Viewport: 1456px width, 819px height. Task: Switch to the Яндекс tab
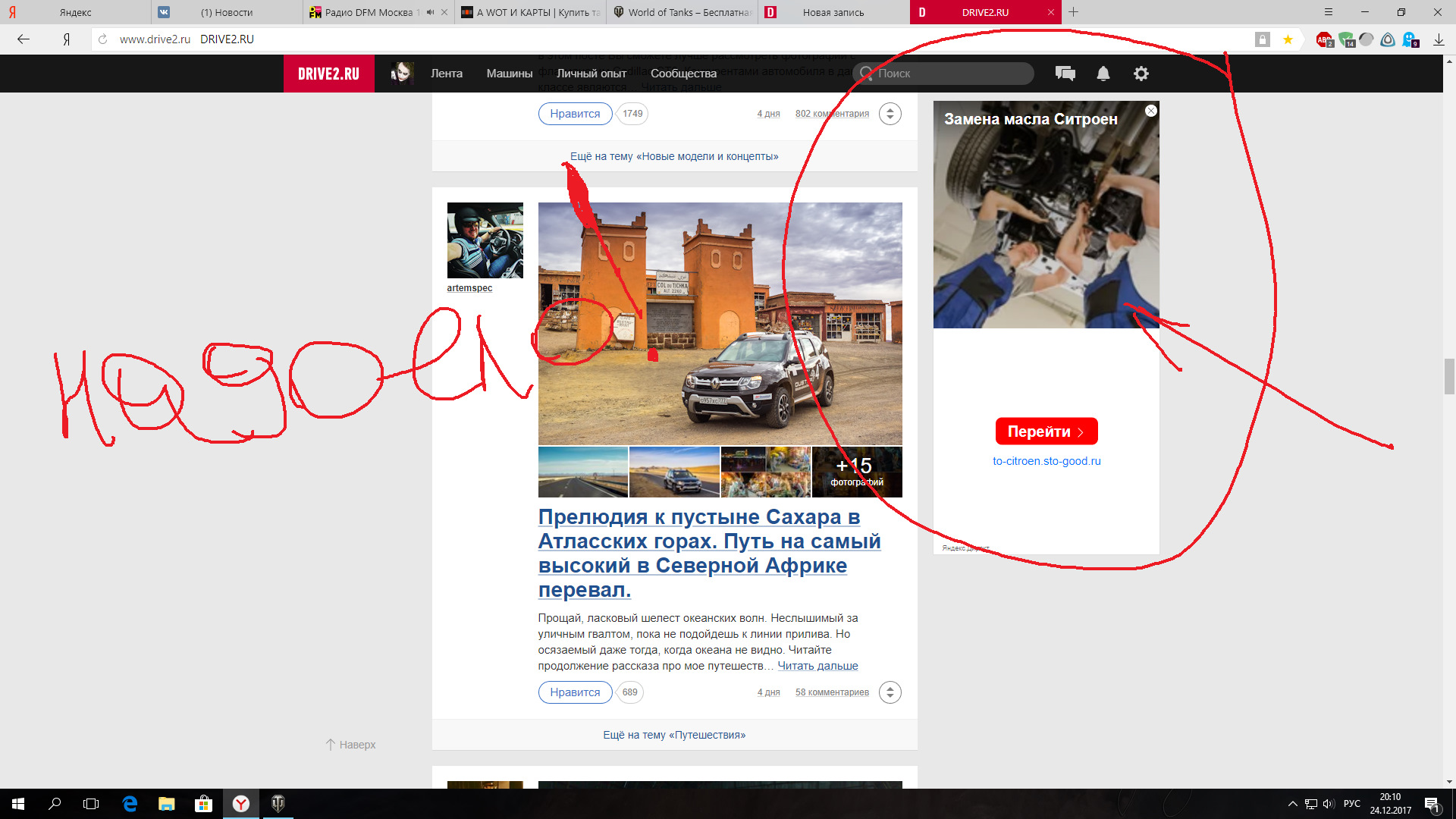pos(76,12)
